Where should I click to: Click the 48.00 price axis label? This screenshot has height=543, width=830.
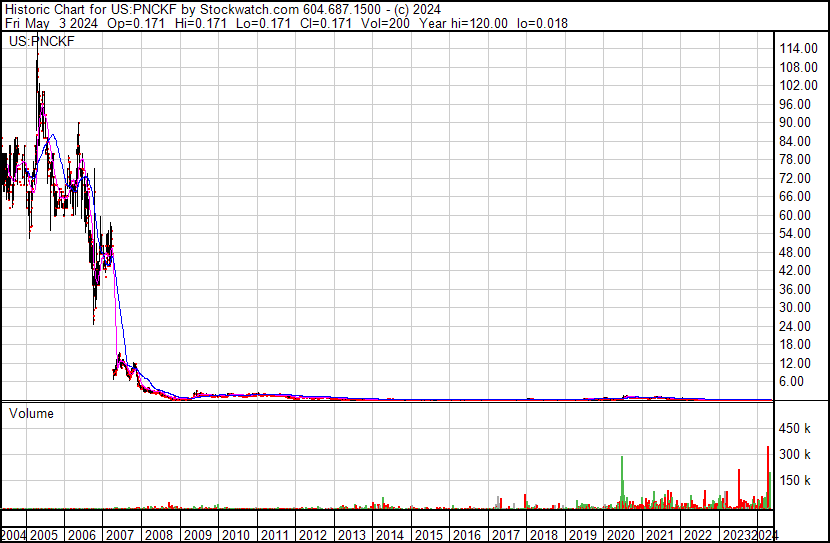(x=795, y=252)
